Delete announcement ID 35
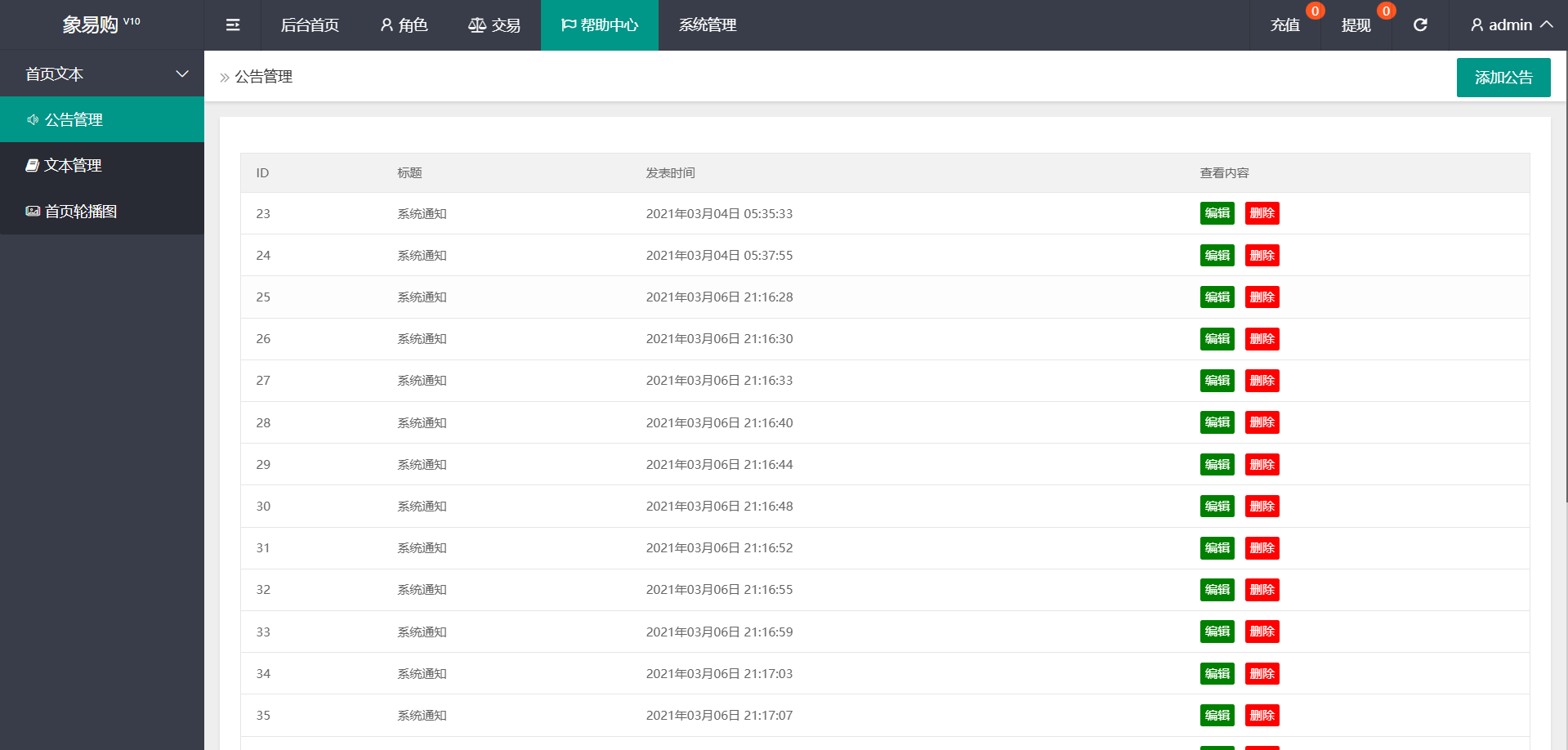The width and height of the screenshot is (1568, 750). point(1262,715)
